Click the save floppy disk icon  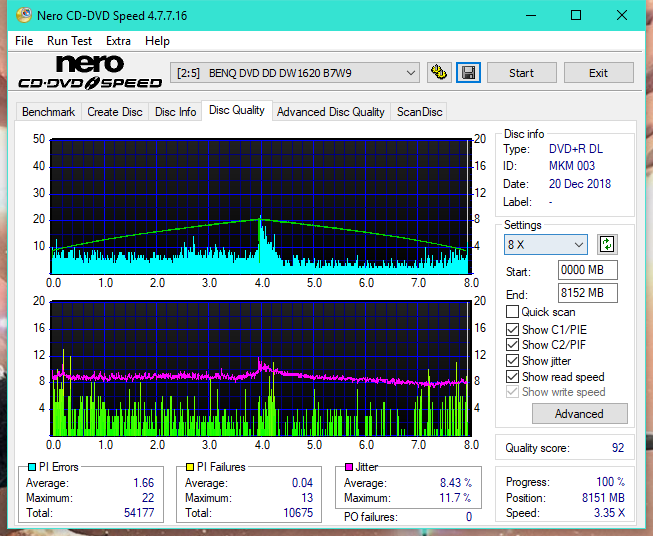pyautogui.click(x=469, y=73)
